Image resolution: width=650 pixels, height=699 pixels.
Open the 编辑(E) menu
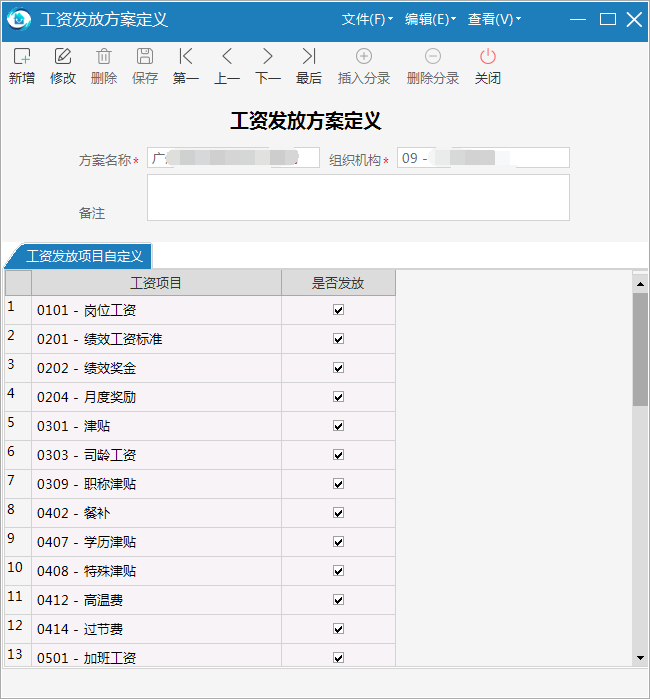tap(430, 19)
